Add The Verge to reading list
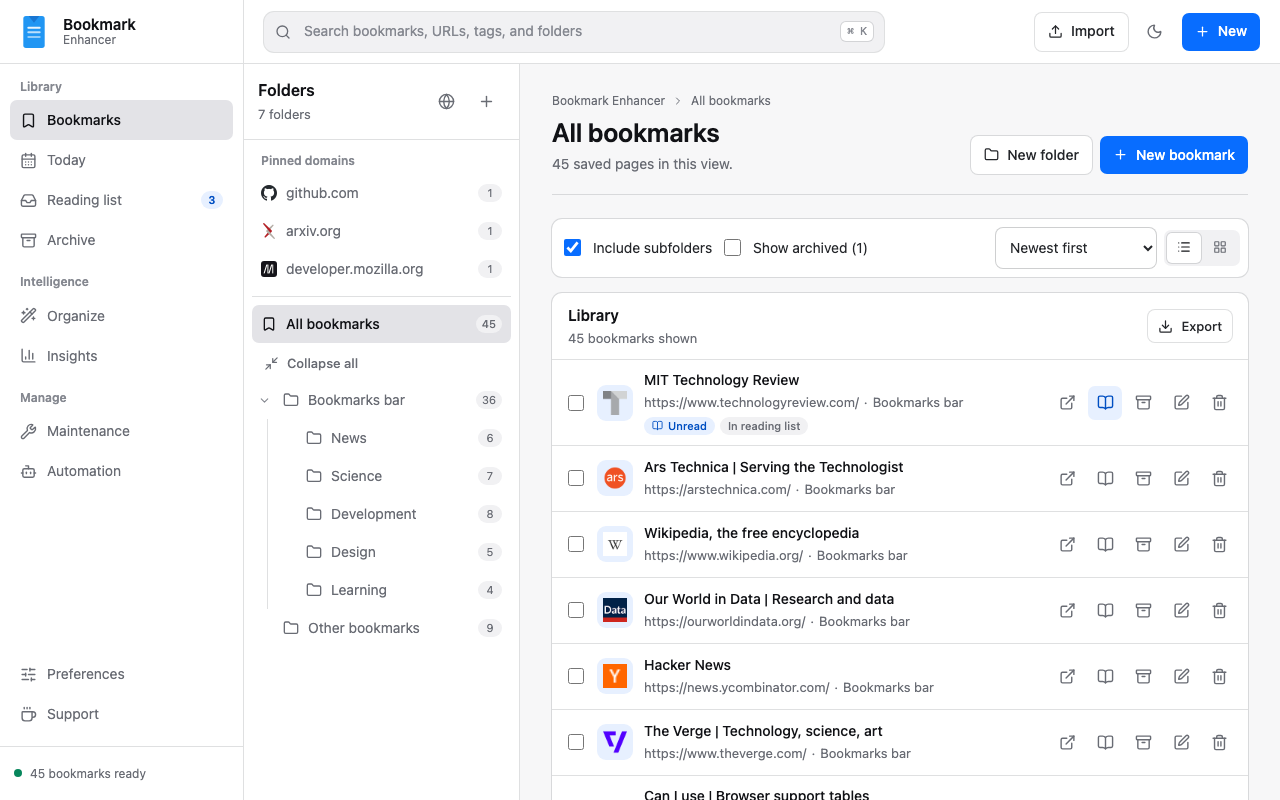Viewport: 1280px width, 800px height. [1105, 742]
